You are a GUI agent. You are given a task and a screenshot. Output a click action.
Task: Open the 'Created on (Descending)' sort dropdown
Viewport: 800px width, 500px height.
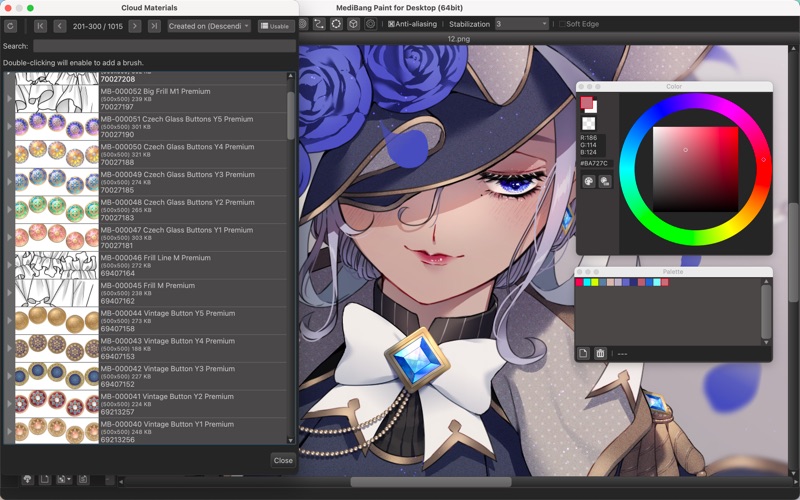(x=209, y=26)
